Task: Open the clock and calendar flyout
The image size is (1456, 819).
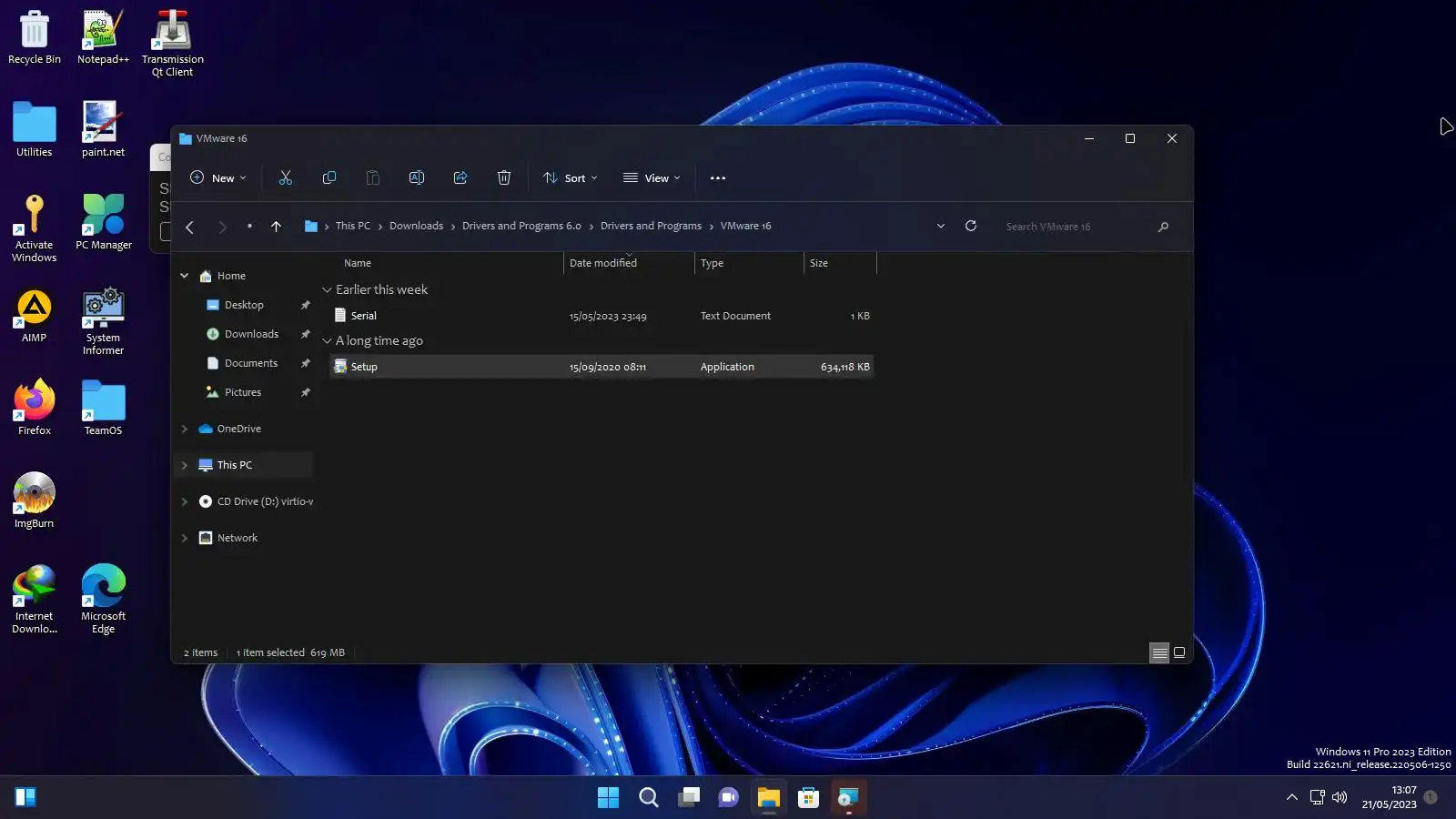Action: pyautogui.click(x=1389, y=797)
